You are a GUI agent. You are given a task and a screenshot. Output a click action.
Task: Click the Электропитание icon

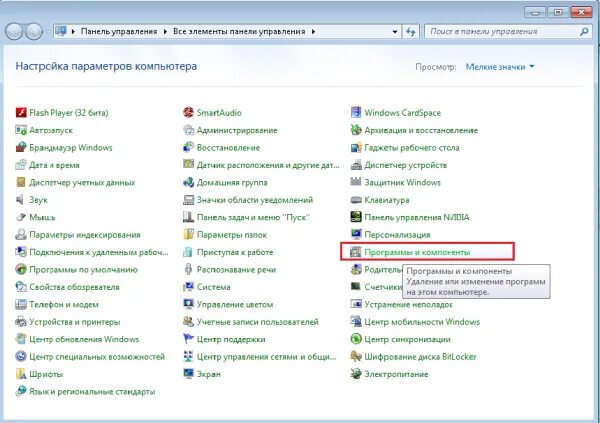tap(356, 374)
